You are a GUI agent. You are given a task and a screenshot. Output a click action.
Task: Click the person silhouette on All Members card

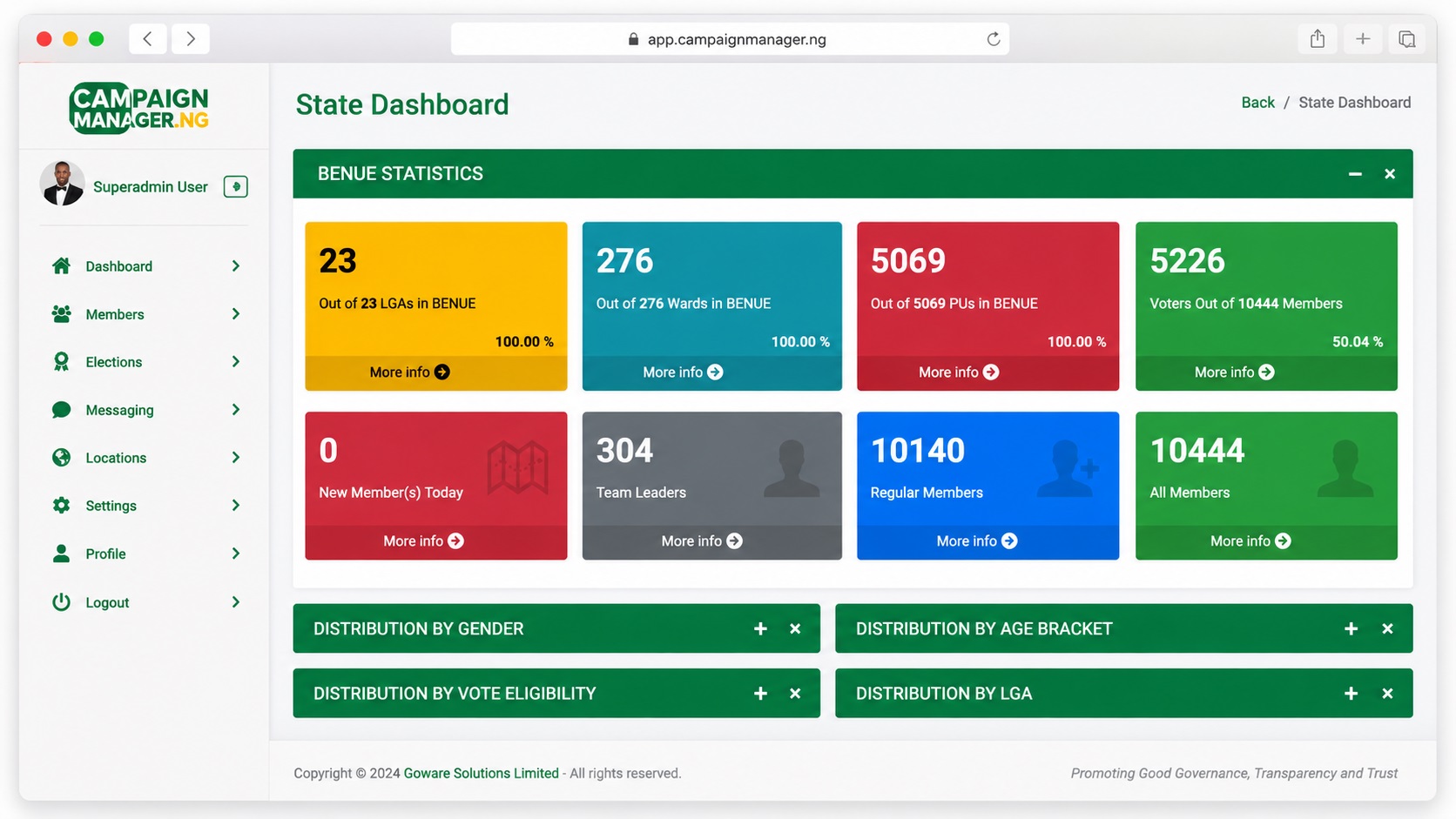point(1345,468)
